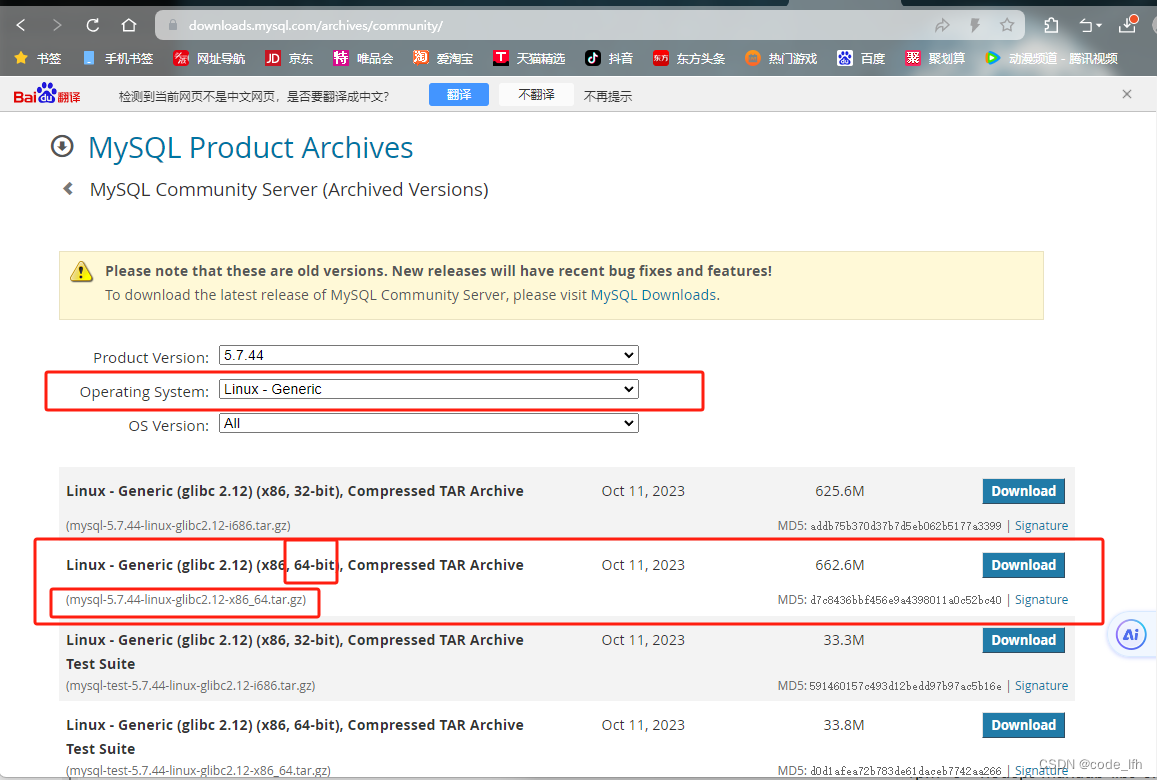This screenshot has height=780, width=1157.
Task: Open the 聚划算 bookmark
Action: click(x=935, y=58)
